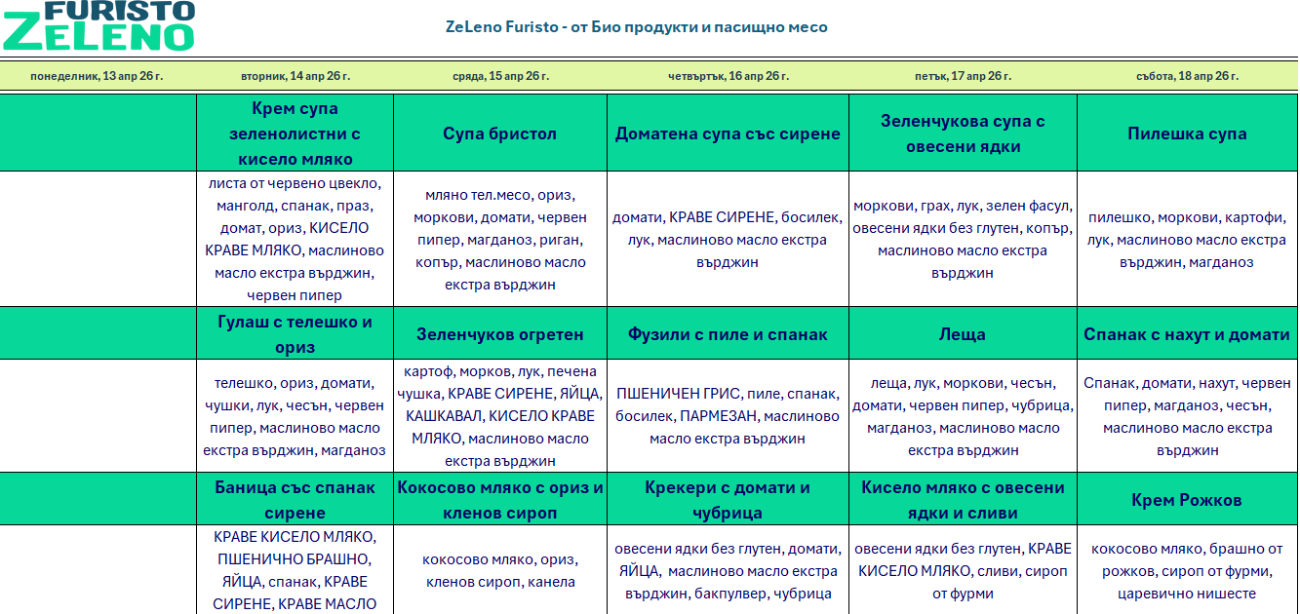Open 'Зеленчуков огретен' dish
This screenshot has height=614, width=1300.
[500, 332]
